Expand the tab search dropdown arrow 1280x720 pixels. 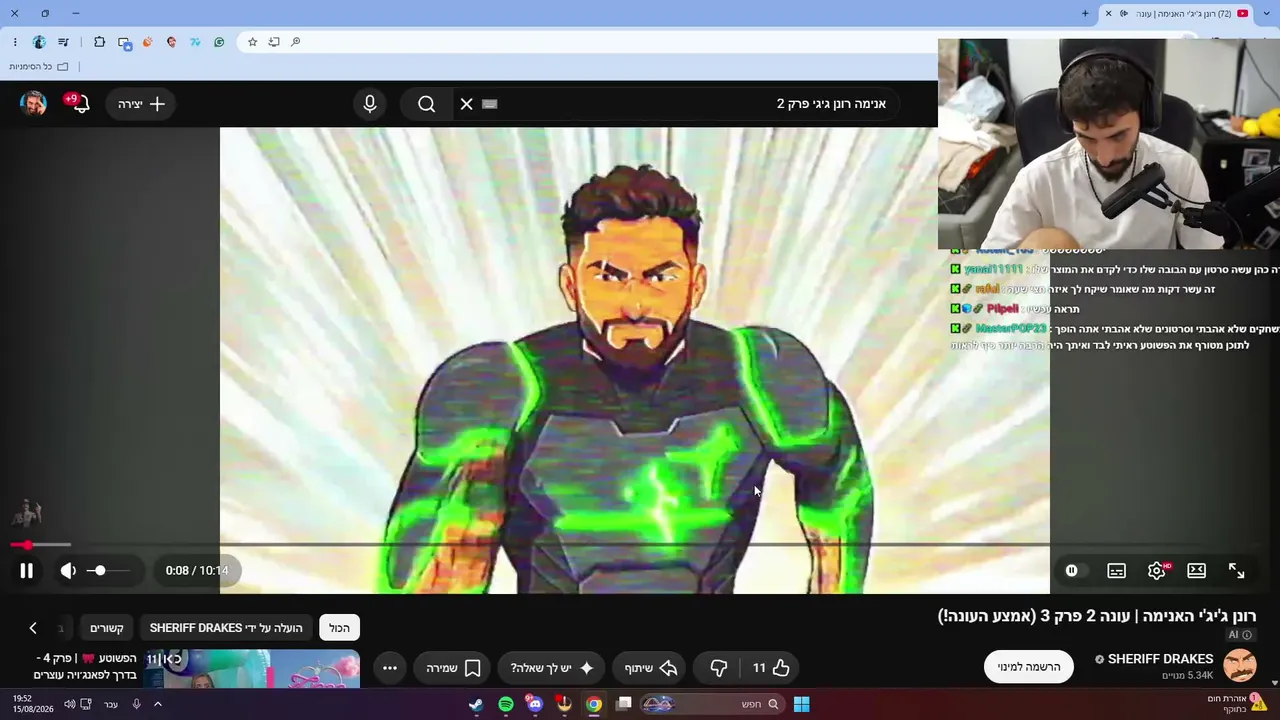[x=1265, y=13]
